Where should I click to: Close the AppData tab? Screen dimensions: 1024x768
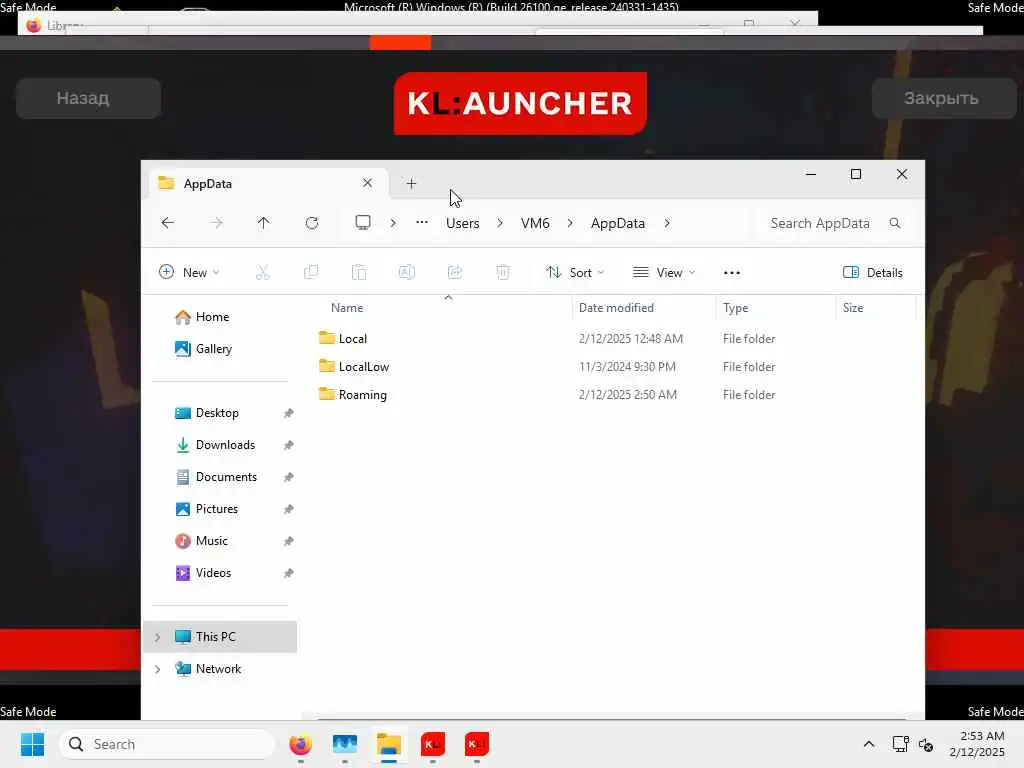(367, 183)
